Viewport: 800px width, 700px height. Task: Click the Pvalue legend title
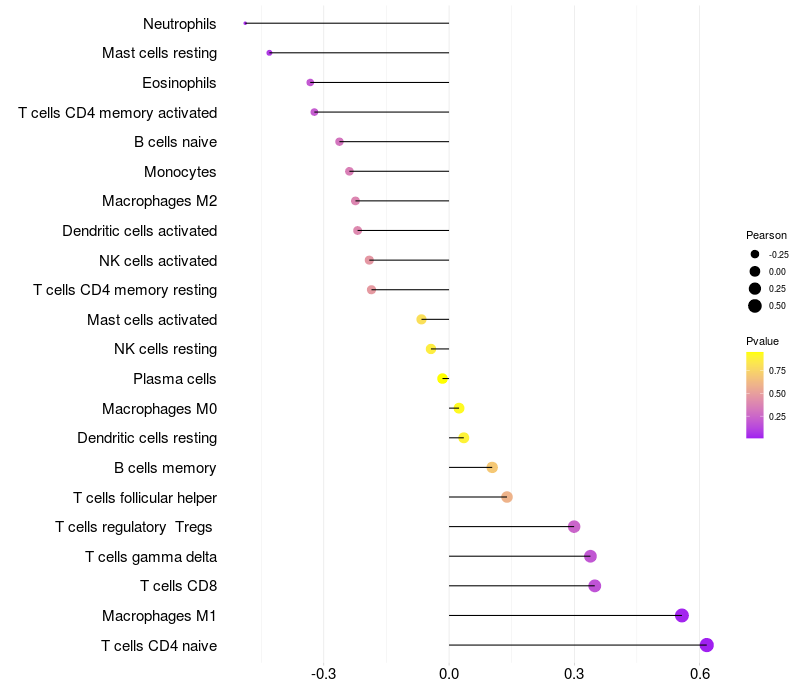coord(762,341)
